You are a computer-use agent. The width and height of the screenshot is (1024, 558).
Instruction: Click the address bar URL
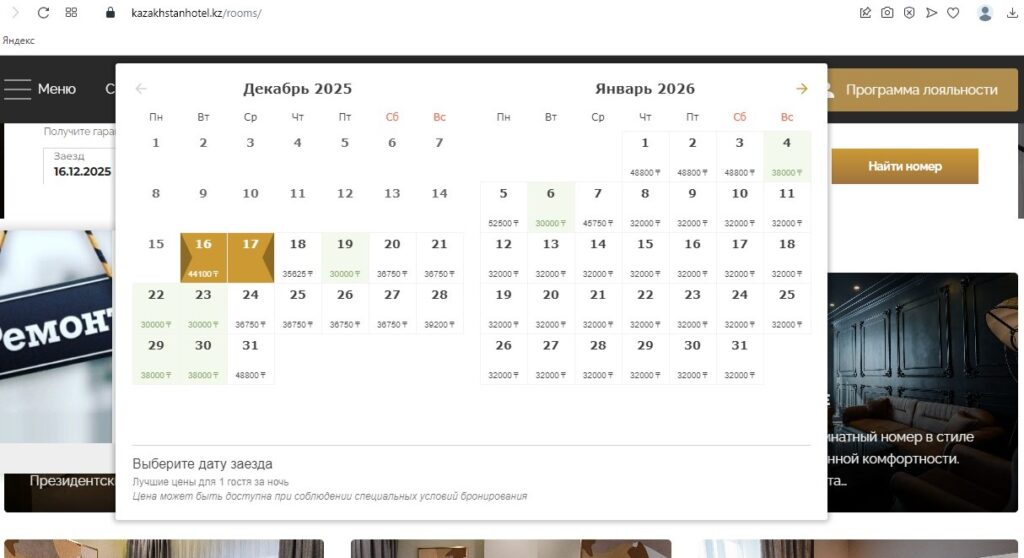tap(196, 13)
